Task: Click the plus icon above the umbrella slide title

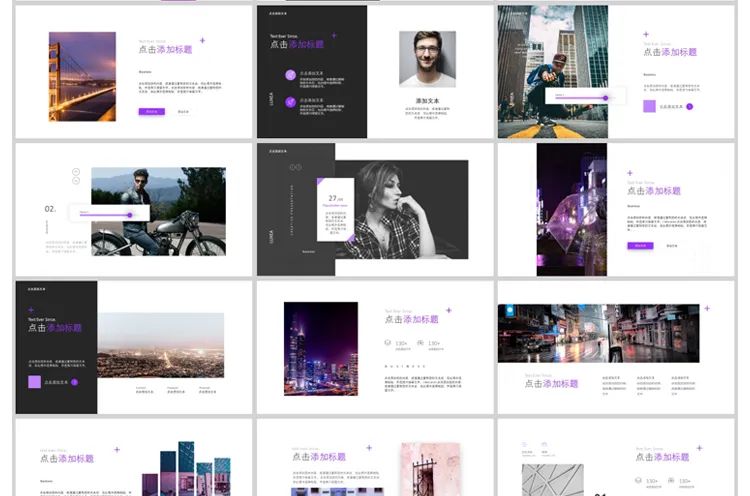Action: tap(630, 173)
